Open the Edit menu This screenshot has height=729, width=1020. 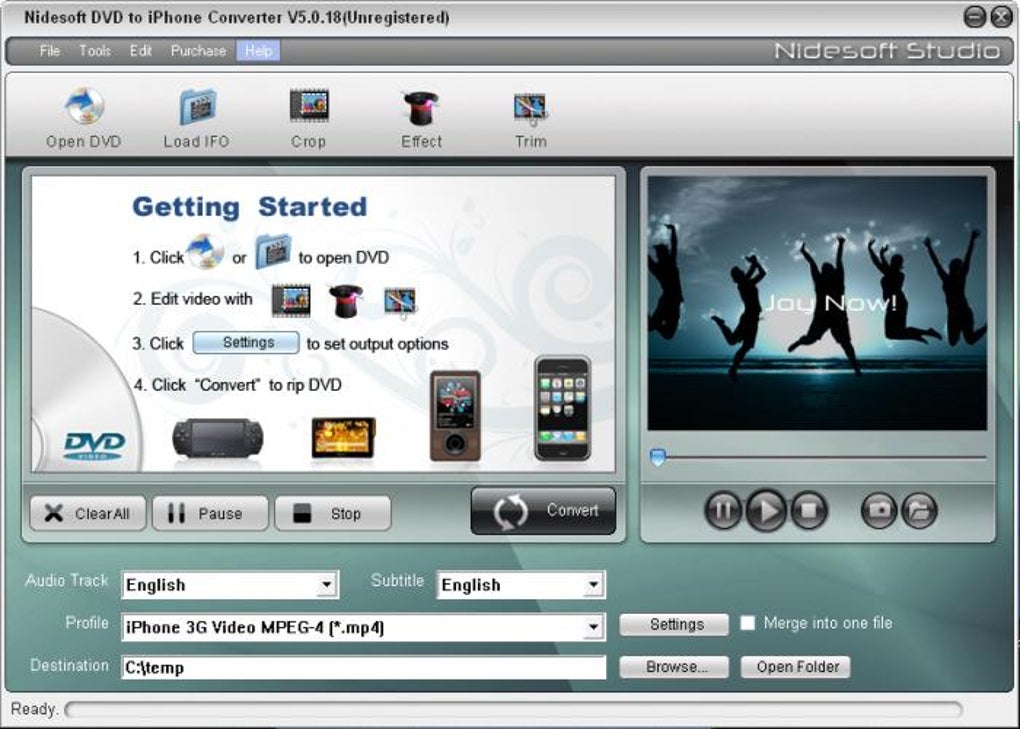[x=141, y=51]
